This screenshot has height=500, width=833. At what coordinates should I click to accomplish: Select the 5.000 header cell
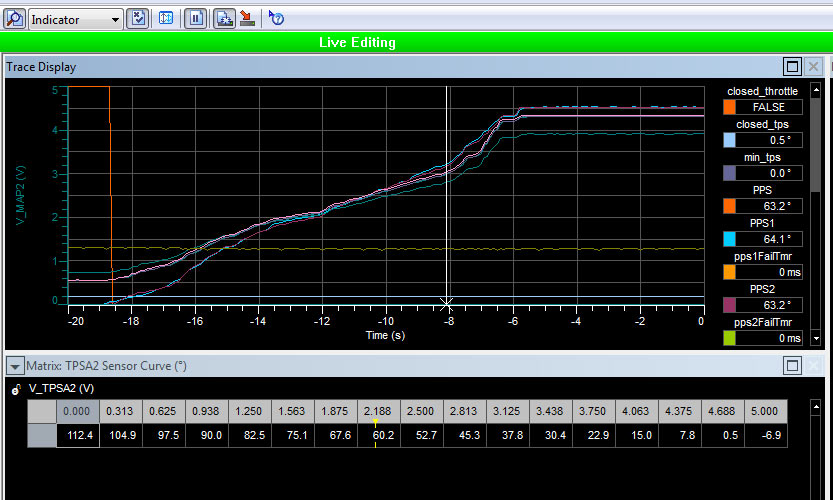(764, 411)
